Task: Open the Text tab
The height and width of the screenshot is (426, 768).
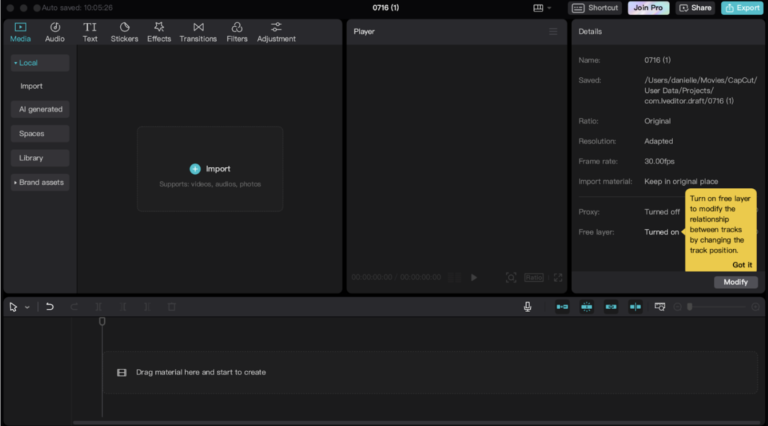Action: pyautogui.click(x=90, y=32)
